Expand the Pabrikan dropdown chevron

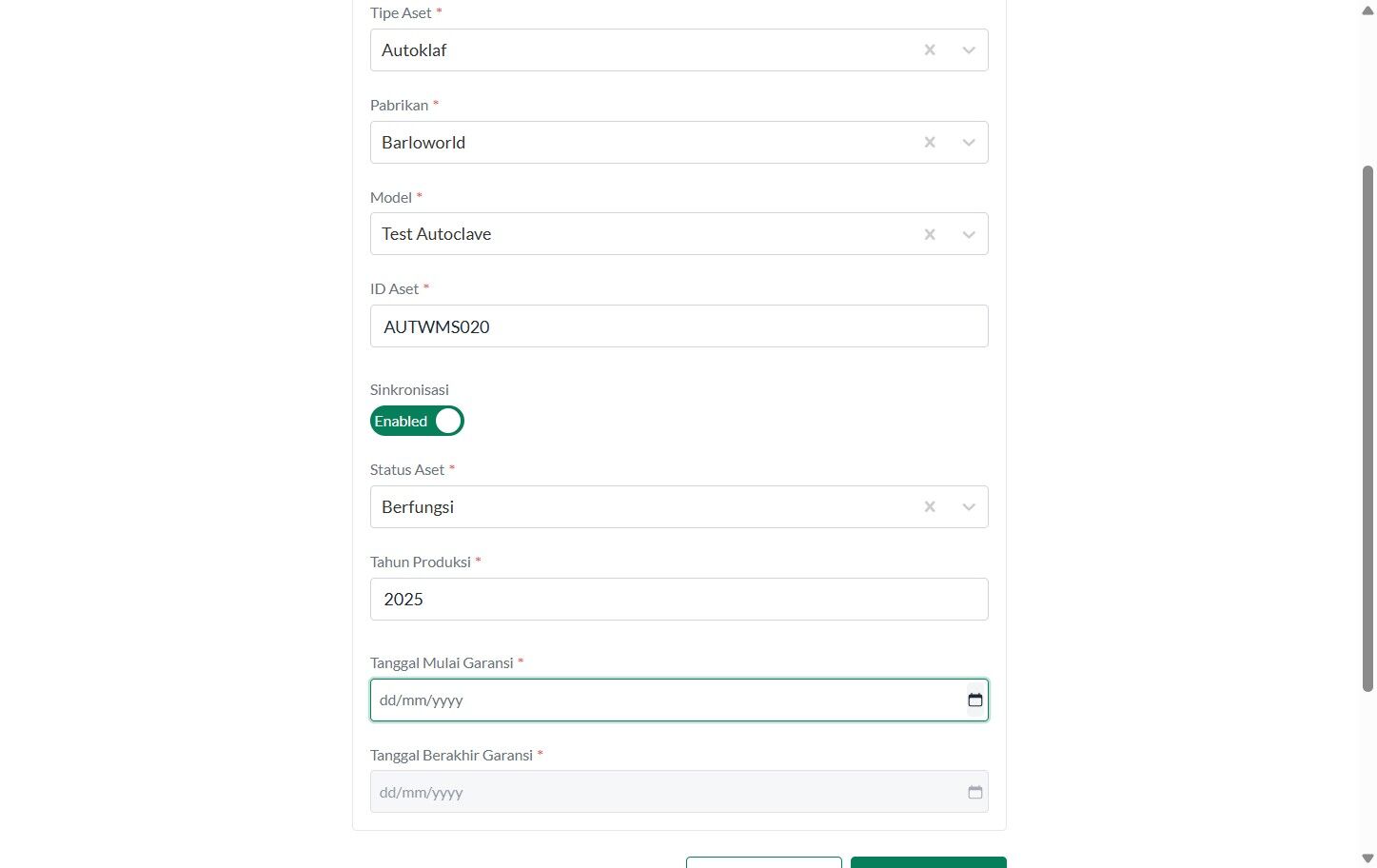point(969,143)
